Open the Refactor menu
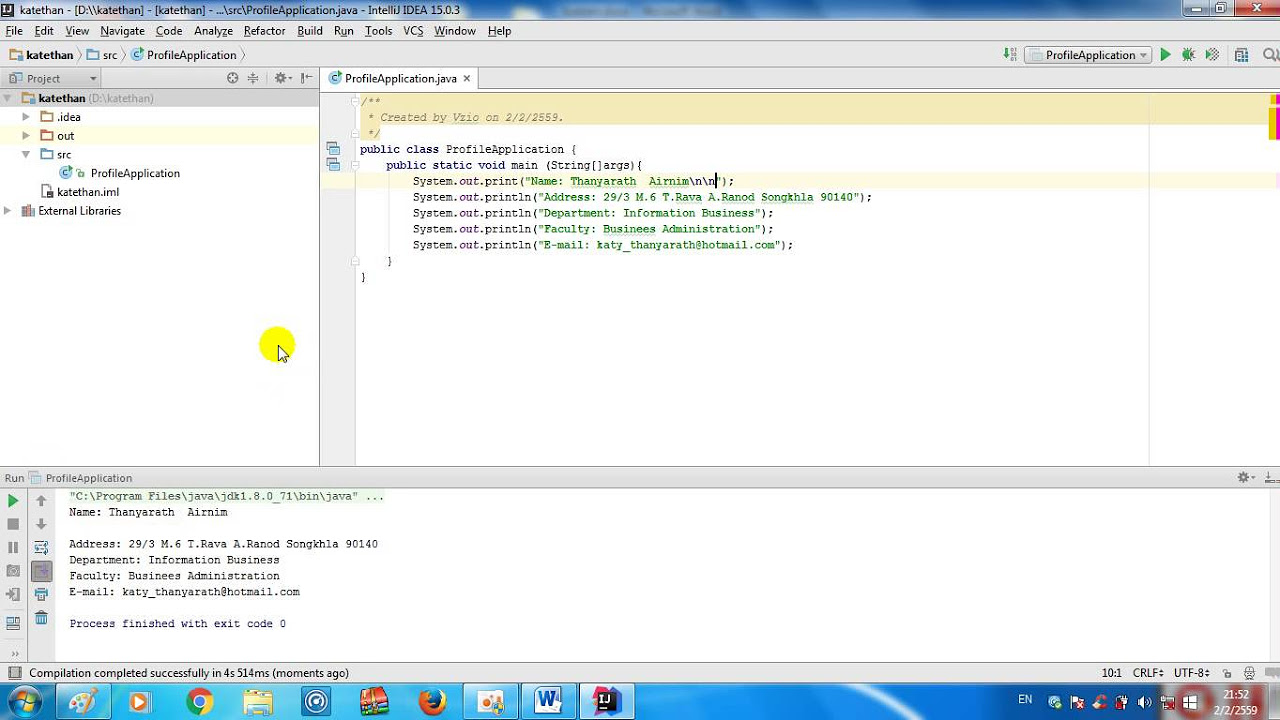 coord(264,31)
